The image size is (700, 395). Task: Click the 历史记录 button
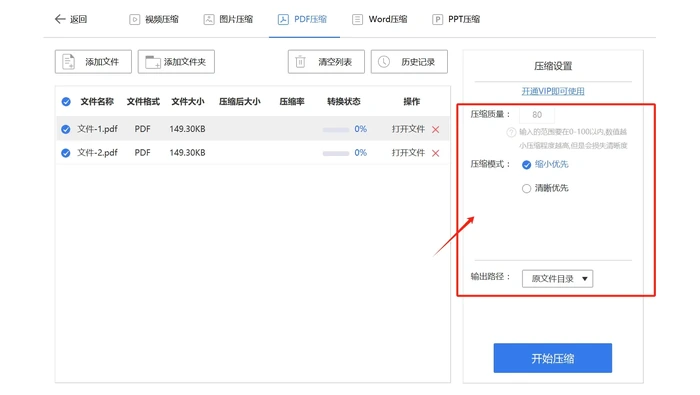(x=409, y=62)
